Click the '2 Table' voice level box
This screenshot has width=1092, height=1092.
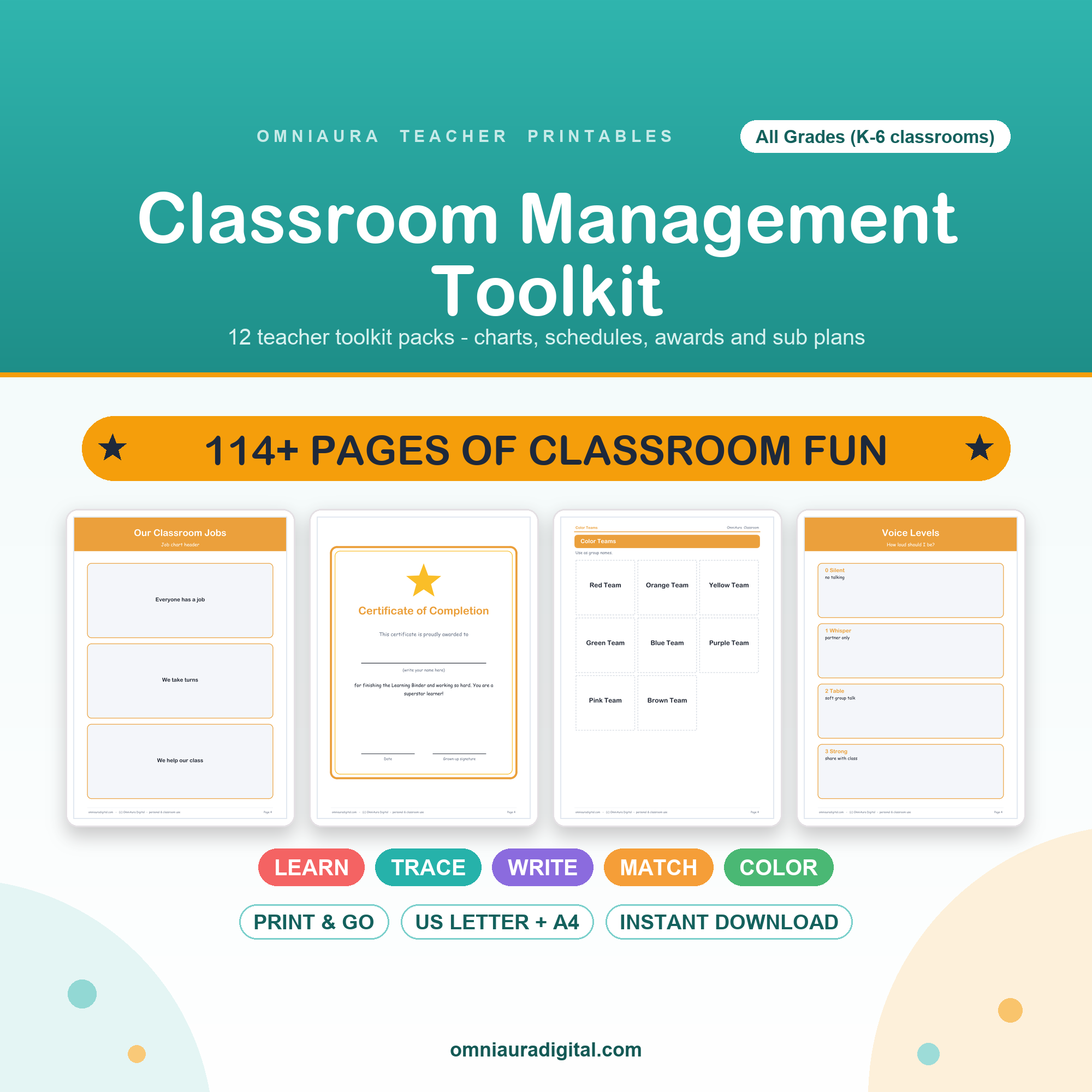(x=911, y=711)
